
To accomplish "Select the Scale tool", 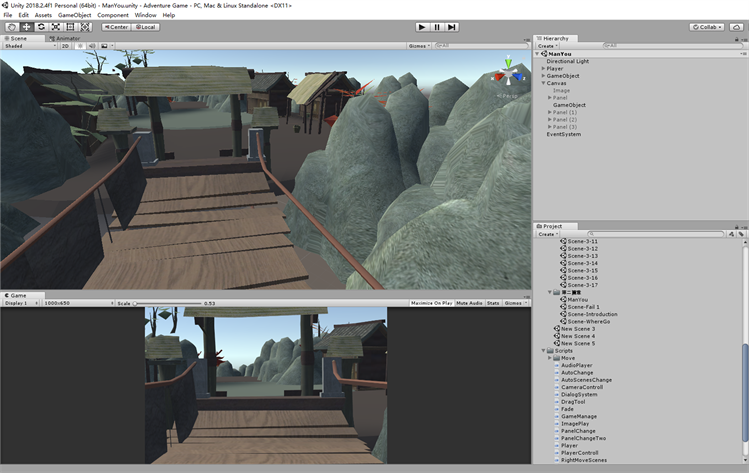I will tap(56, 27).
